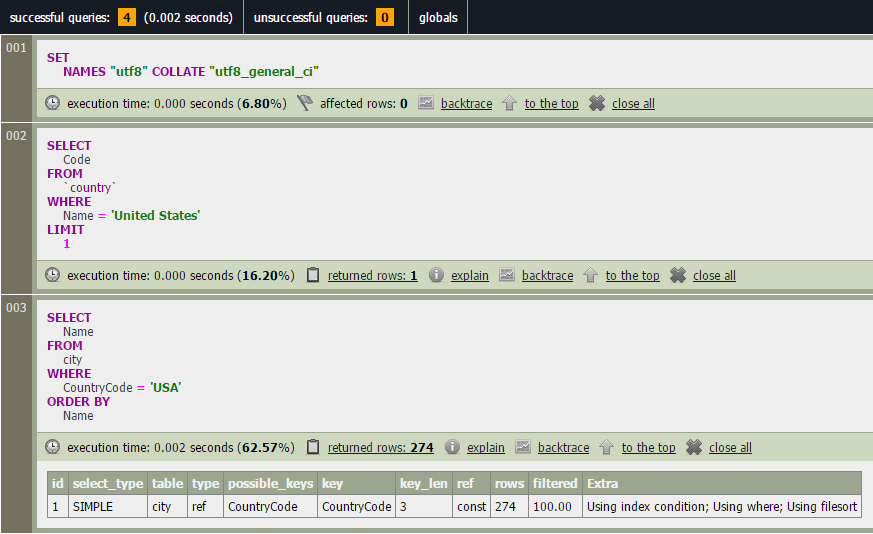
Task: Click the select_type column header
Action: (108, 483)
